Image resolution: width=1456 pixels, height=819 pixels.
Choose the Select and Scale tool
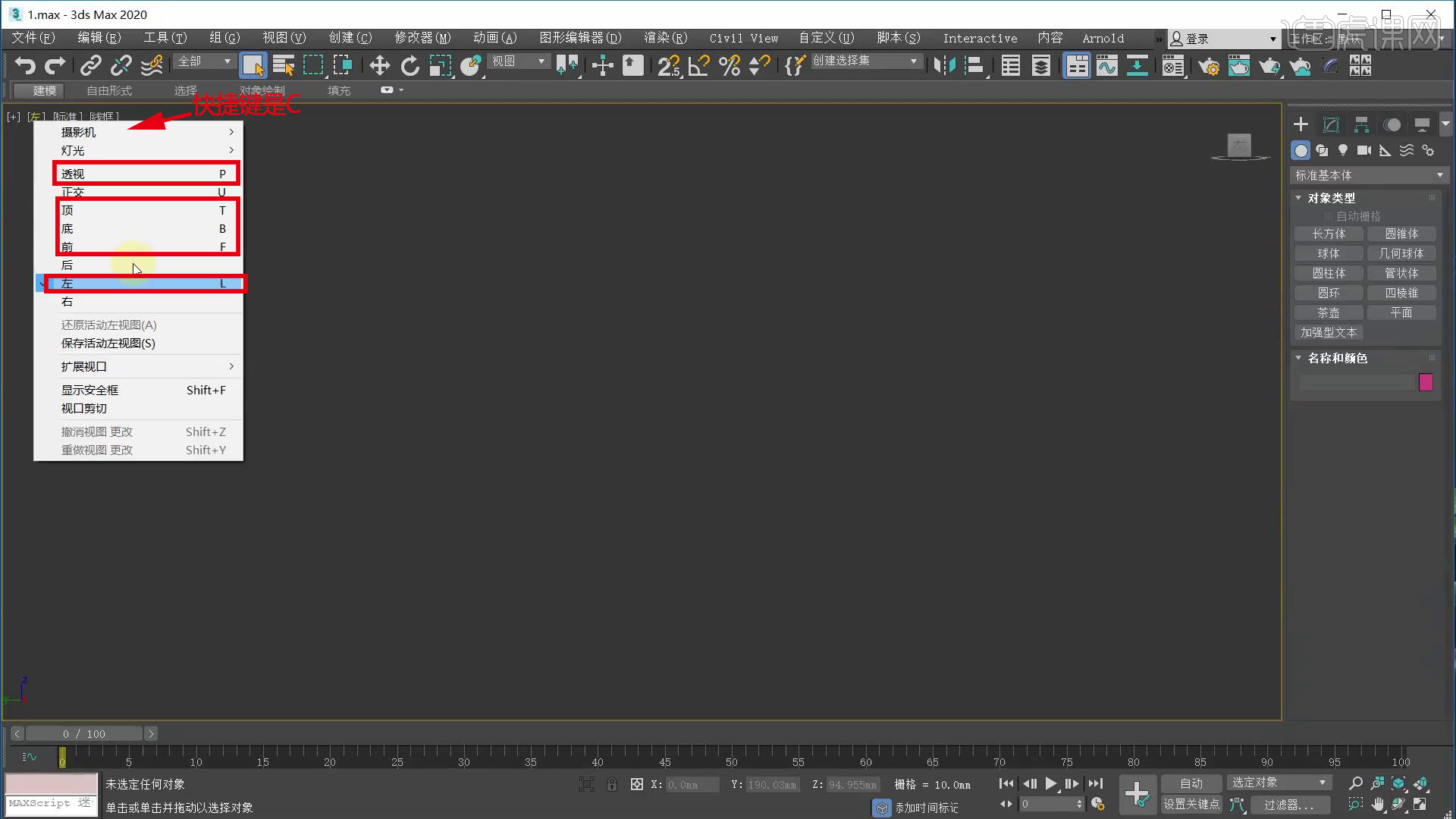(440, 66)
